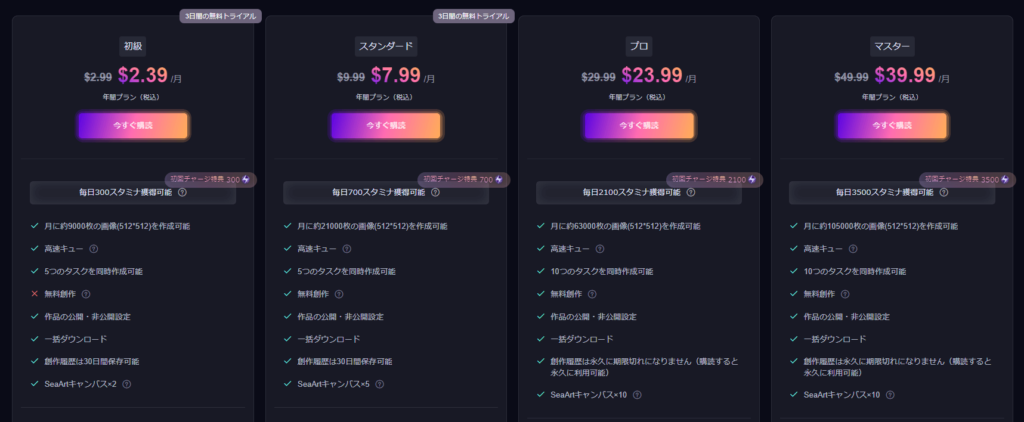
Task: Click red X next to 無料創作 in 初級
Action: coord(34,294)
